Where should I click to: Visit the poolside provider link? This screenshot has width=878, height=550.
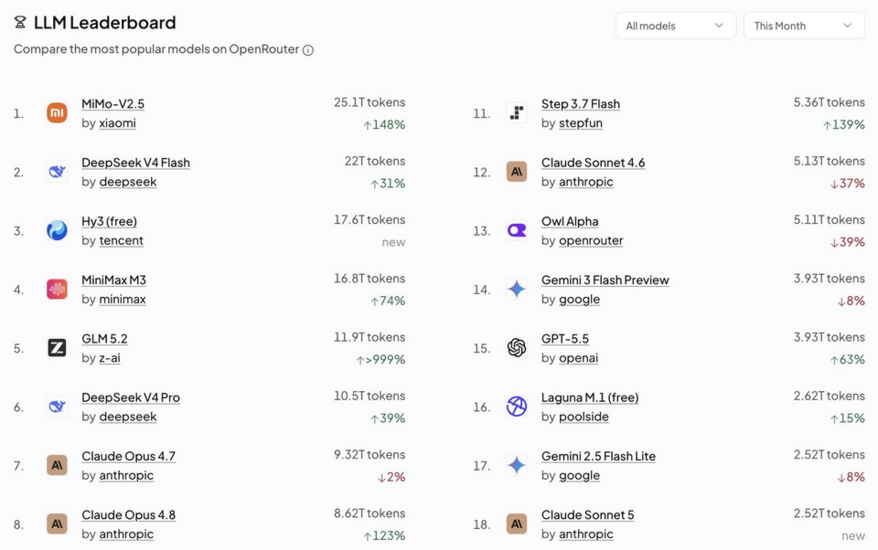click(x=583, y=417)
